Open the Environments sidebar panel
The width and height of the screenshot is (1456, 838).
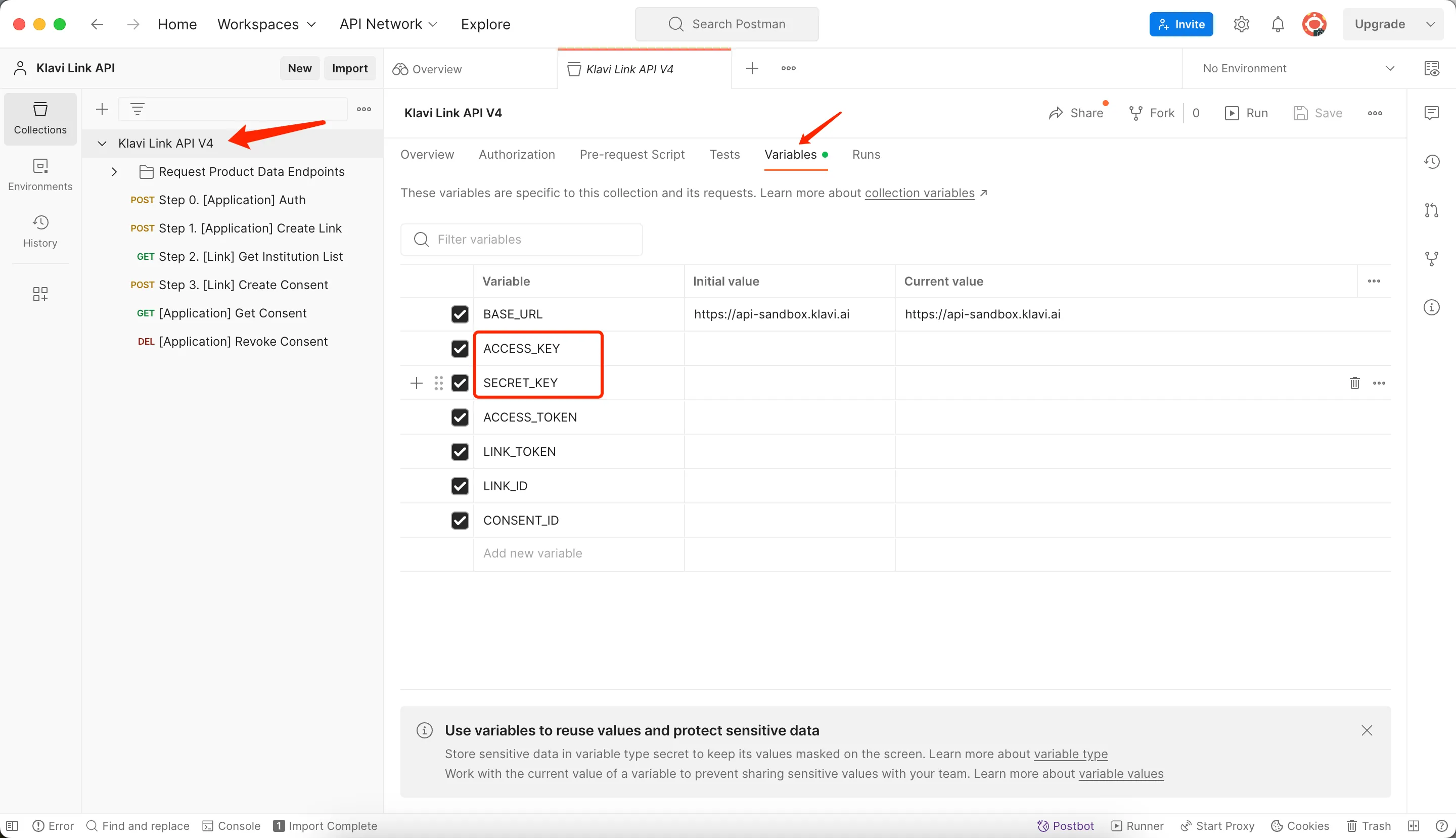tap(40, 175)
